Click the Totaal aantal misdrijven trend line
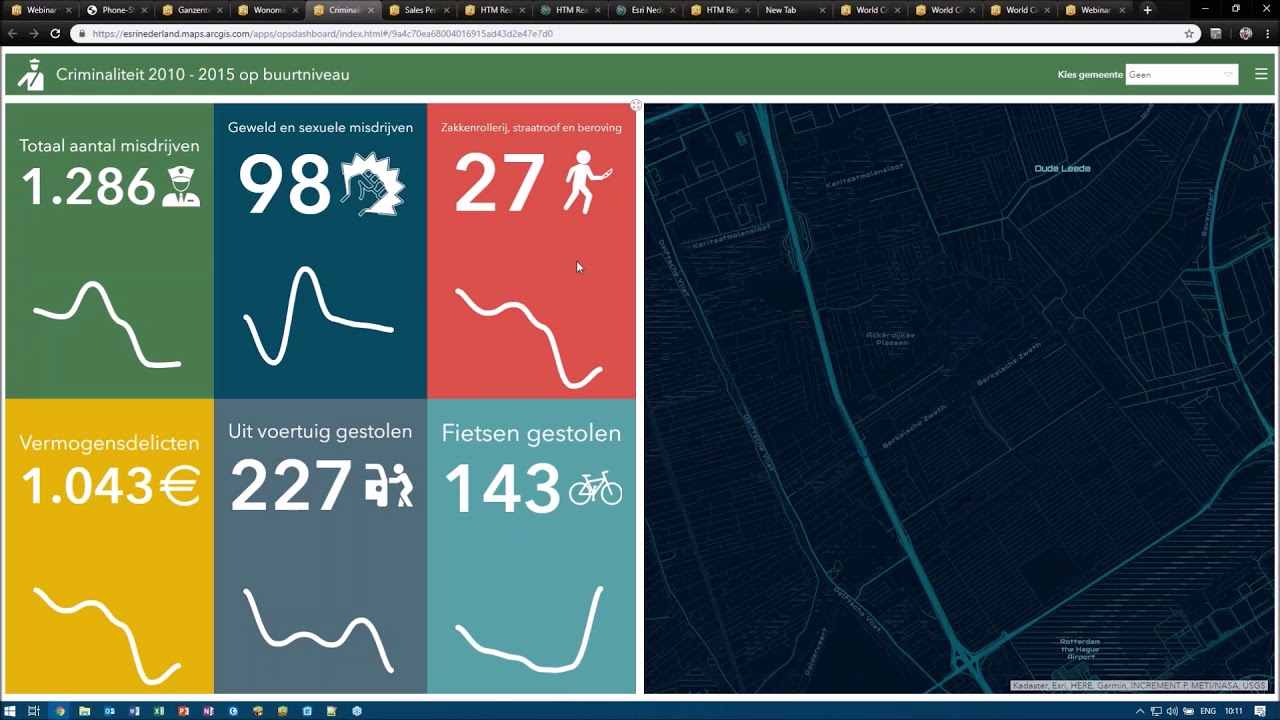This screenshot has width=1280, height=720. tap(107, 325)
